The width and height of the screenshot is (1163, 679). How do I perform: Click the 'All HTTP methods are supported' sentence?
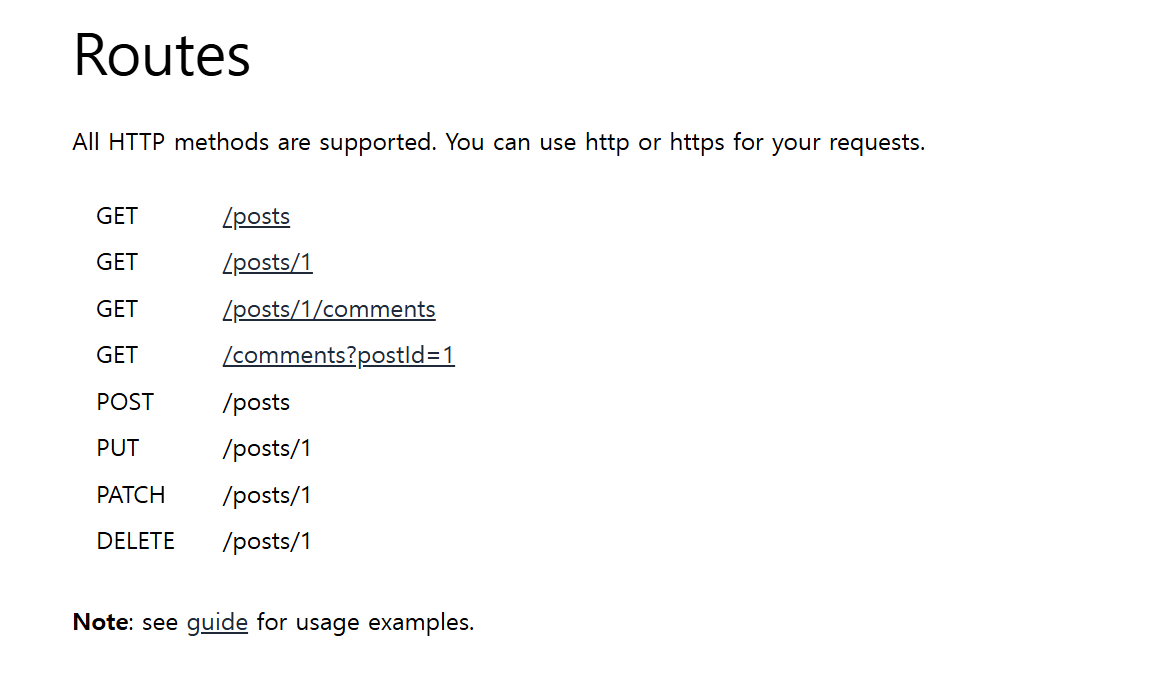point(254,142)
